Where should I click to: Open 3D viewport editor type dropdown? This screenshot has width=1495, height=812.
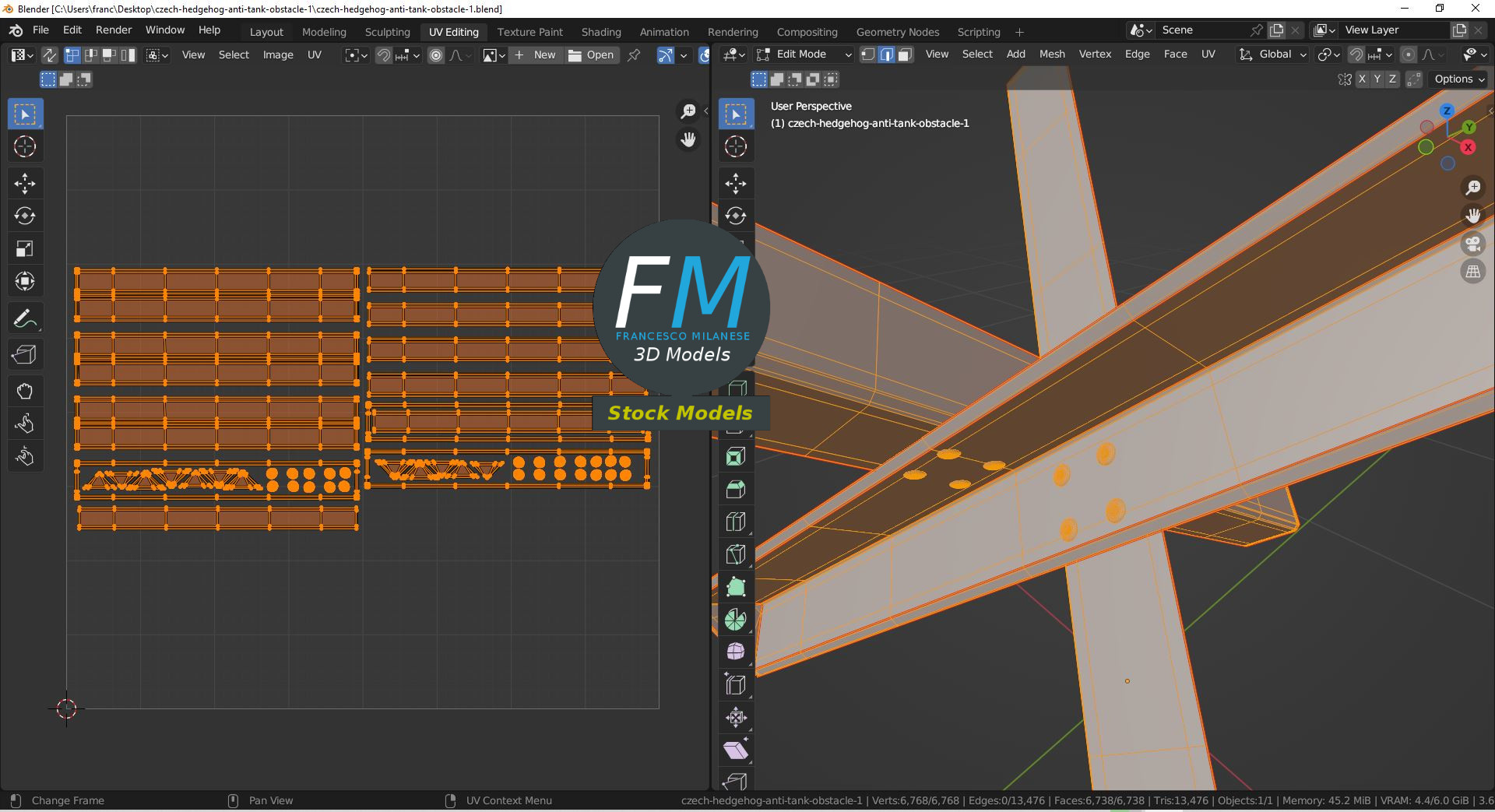click(x=733, y=54)
